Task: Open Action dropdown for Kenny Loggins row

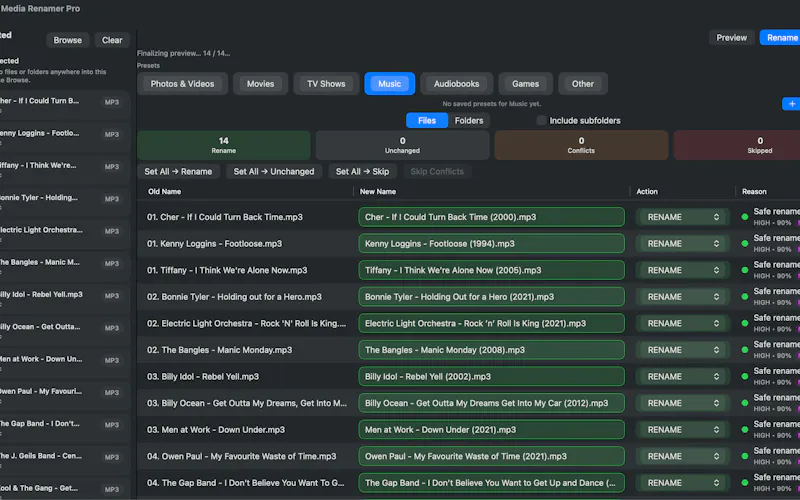Action: click(x=682, y=243)
